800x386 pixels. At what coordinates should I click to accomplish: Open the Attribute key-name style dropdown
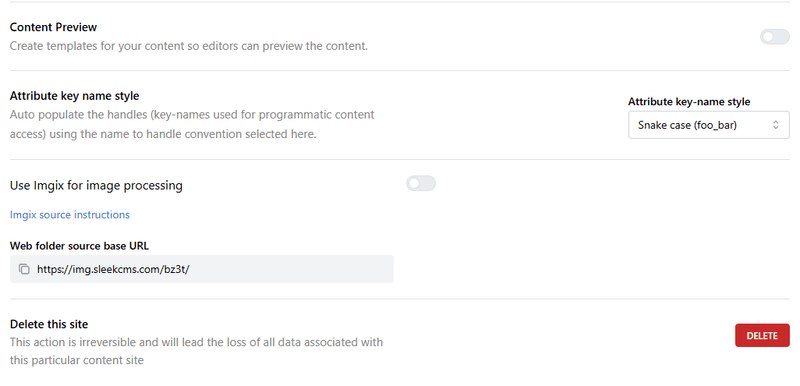pos(709,125)
